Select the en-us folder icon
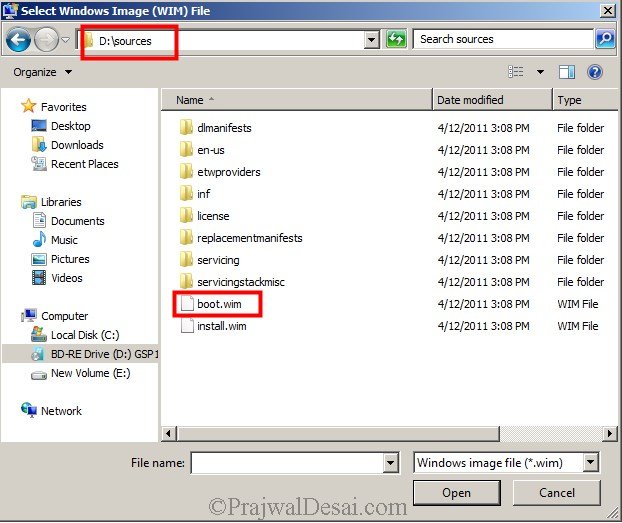This screenshot has width=622, height=523. (186, 150)
